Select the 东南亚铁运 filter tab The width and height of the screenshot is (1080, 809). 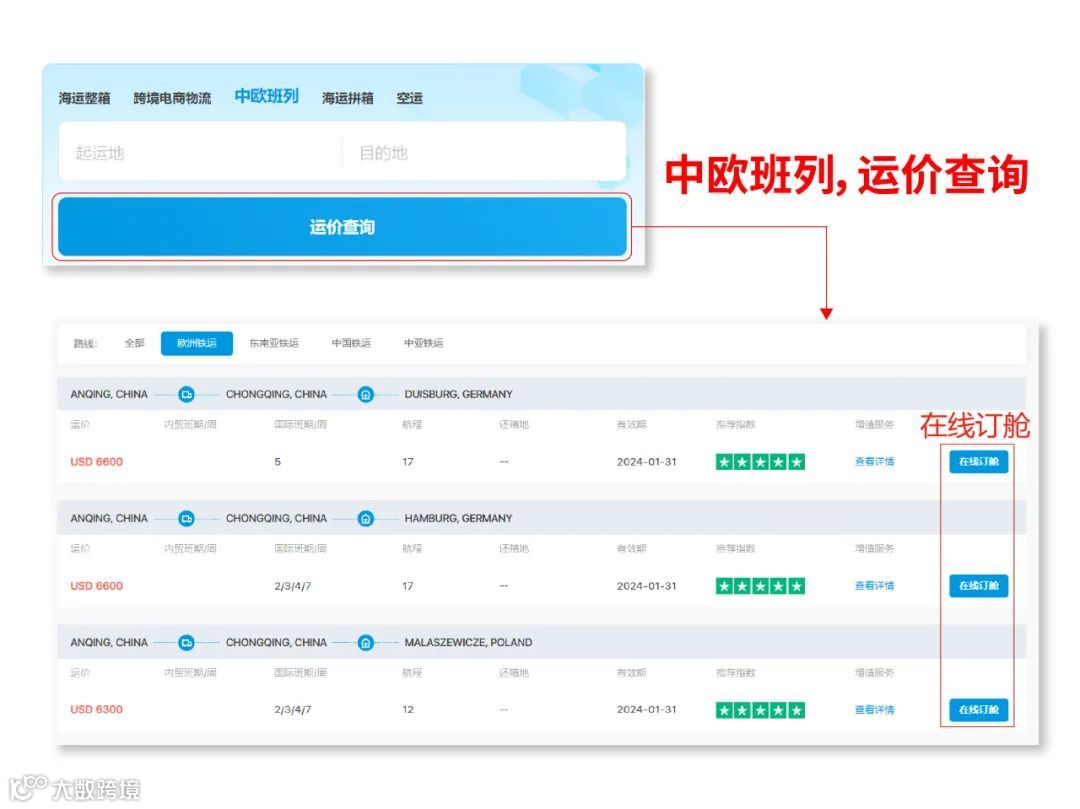(273, 343)
